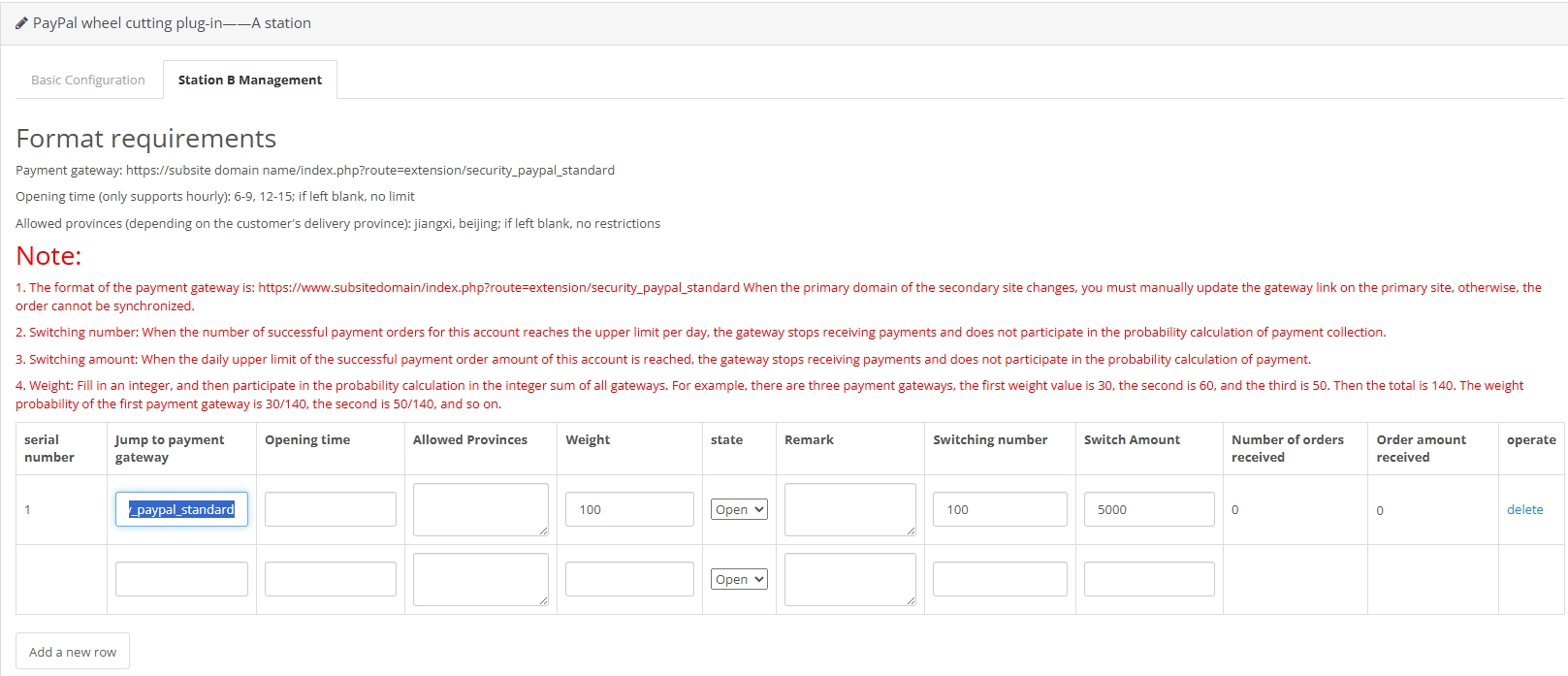Viewport: 1568px width, 676px height.
Task: Select the Station B Management tab
Action: point(249,80)
